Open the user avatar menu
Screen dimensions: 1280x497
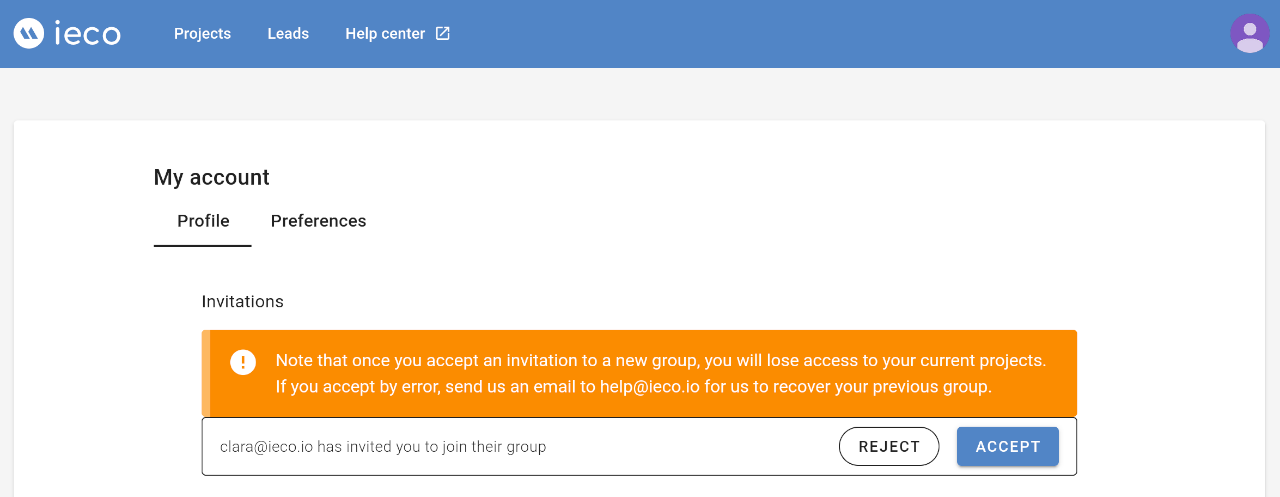[x=1250, y=34]
